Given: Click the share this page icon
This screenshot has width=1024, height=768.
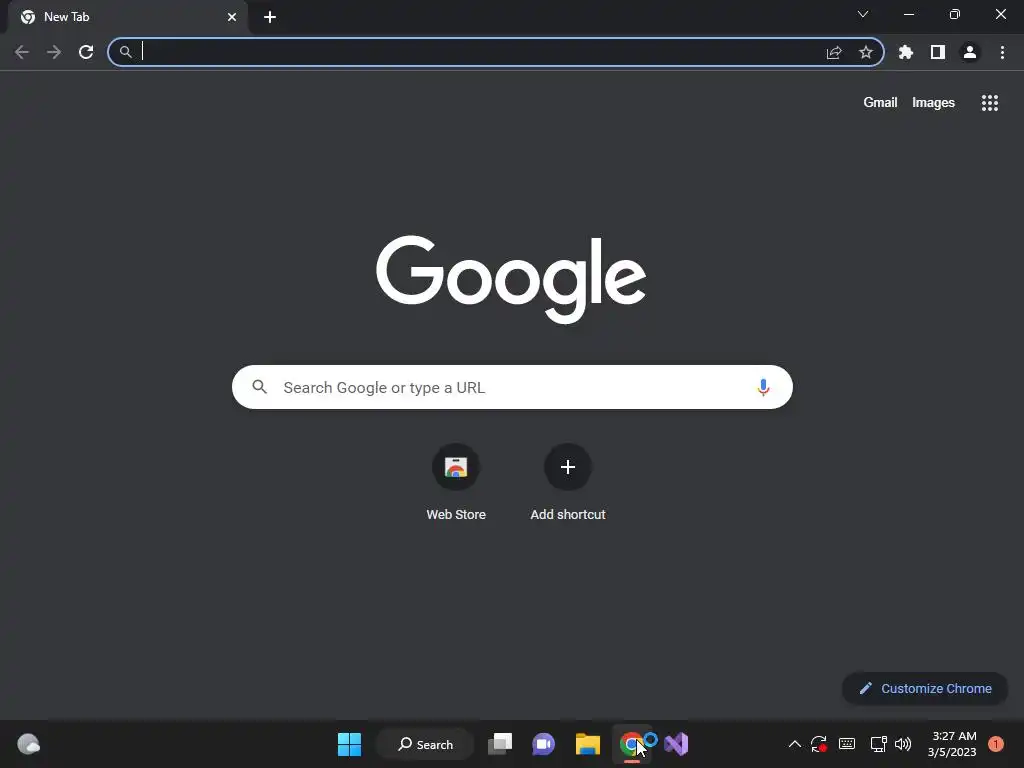Looking at the screenshot, I should coord(834,52).
